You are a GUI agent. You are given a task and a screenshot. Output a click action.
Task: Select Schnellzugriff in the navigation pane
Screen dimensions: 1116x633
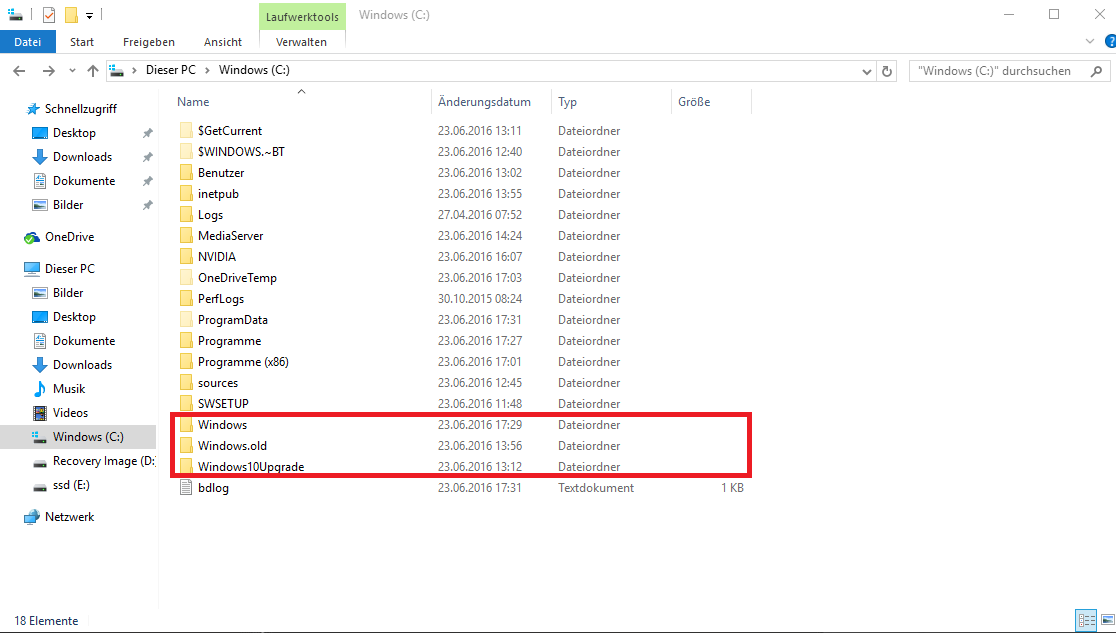tap(80, 109)
